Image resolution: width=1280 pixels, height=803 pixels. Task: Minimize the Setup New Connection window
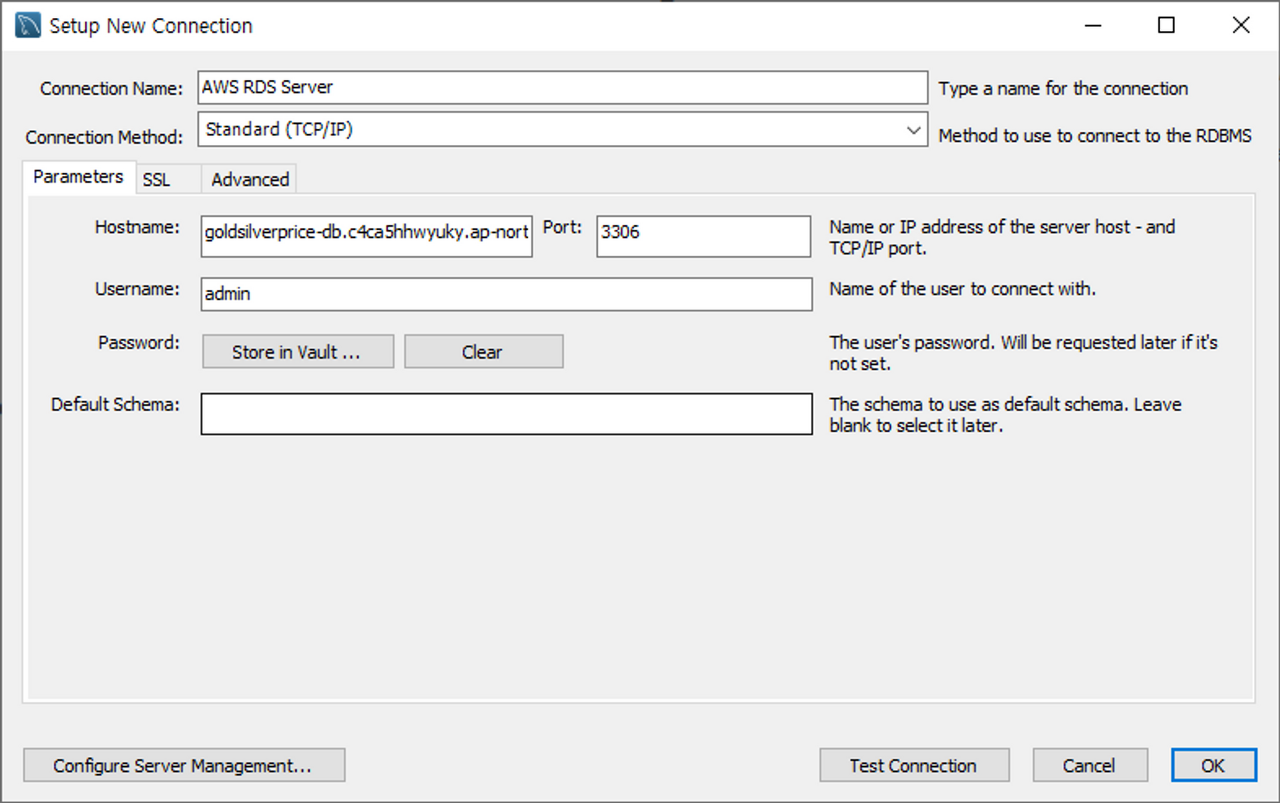1092,26
